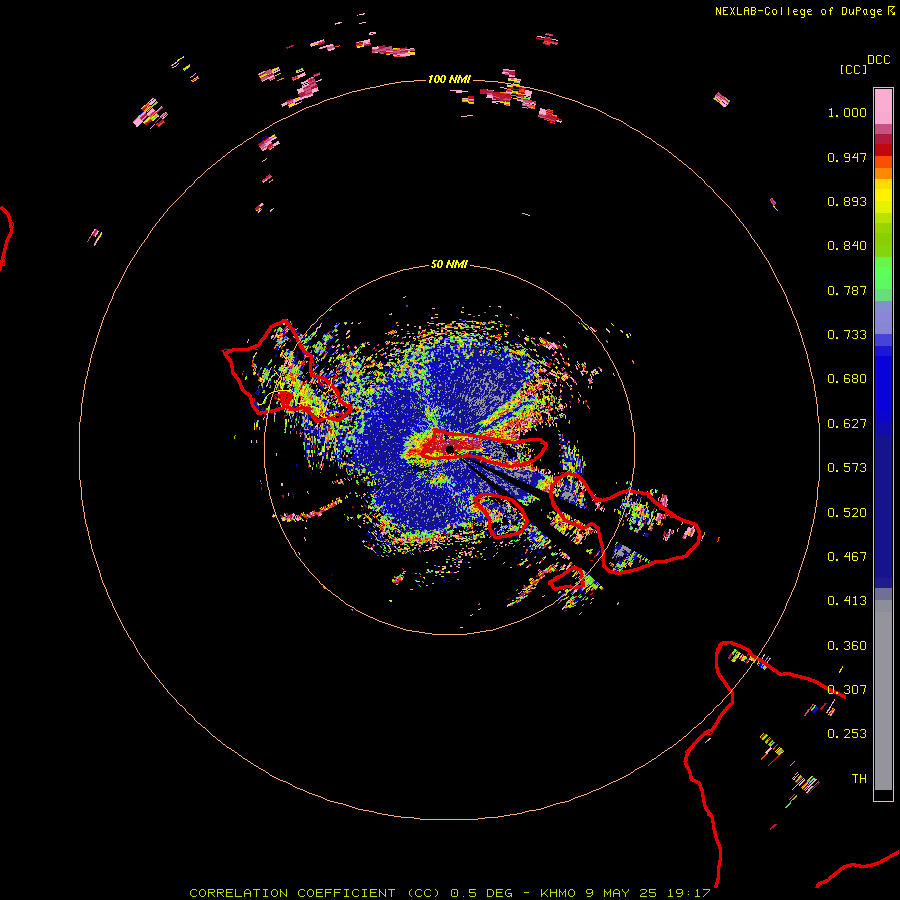Screen dimensions: 900x900
Task: Click the 0.680 scale value
Action: [847, 379]
